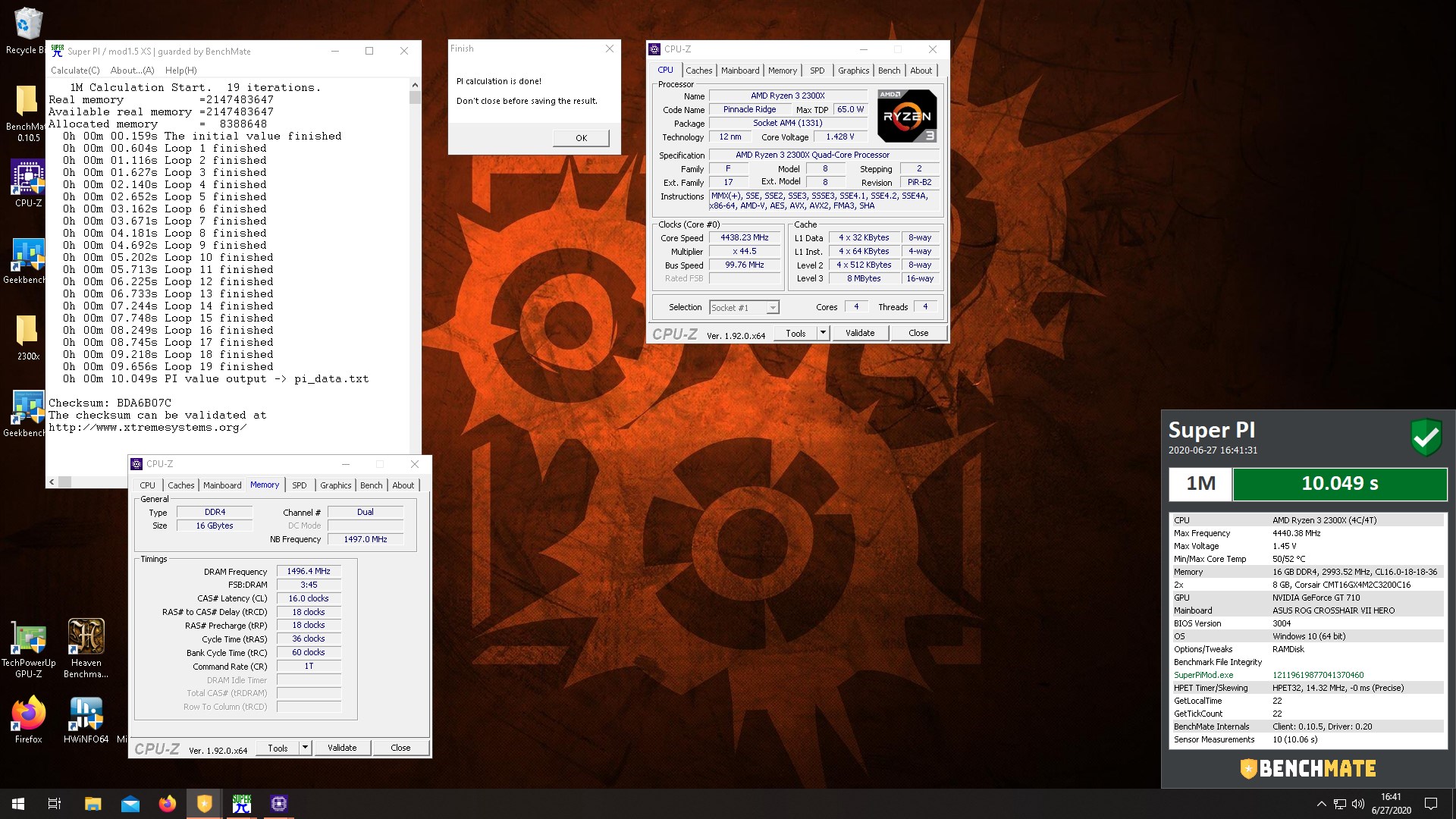Close the Finish dialog

pos(609,49)
